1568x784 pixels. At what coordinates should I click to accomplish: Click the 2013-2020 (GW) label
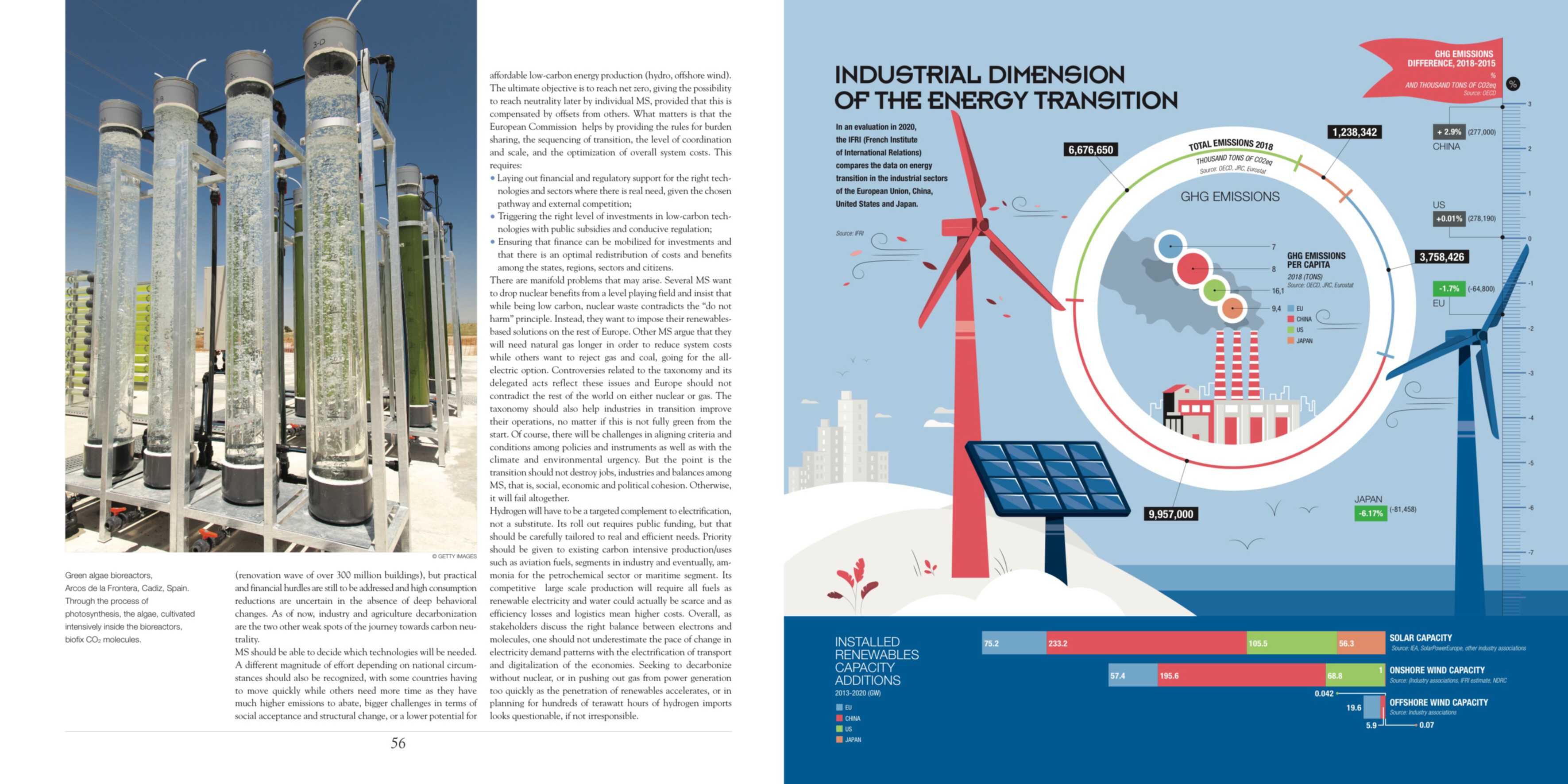(857, 693)
